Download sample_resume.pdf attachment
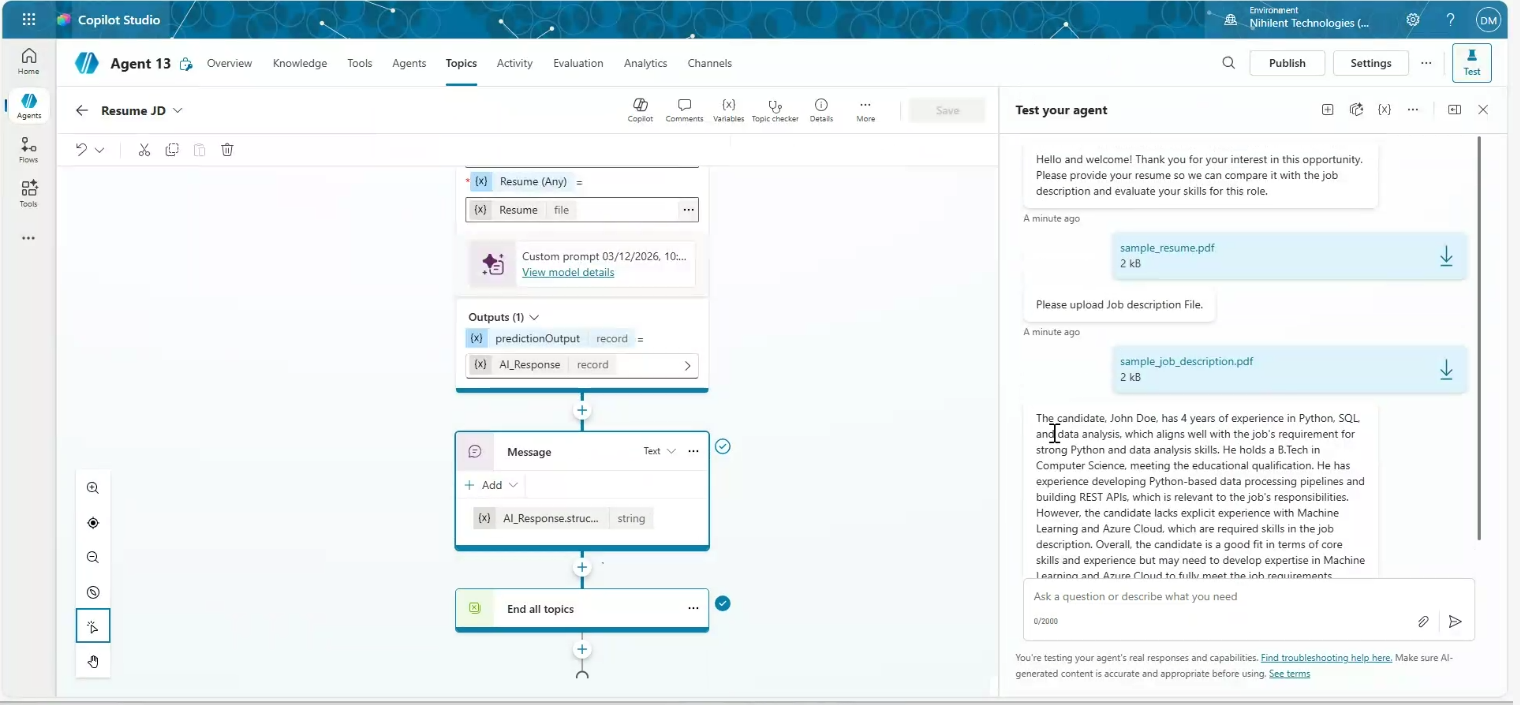 1445,257
